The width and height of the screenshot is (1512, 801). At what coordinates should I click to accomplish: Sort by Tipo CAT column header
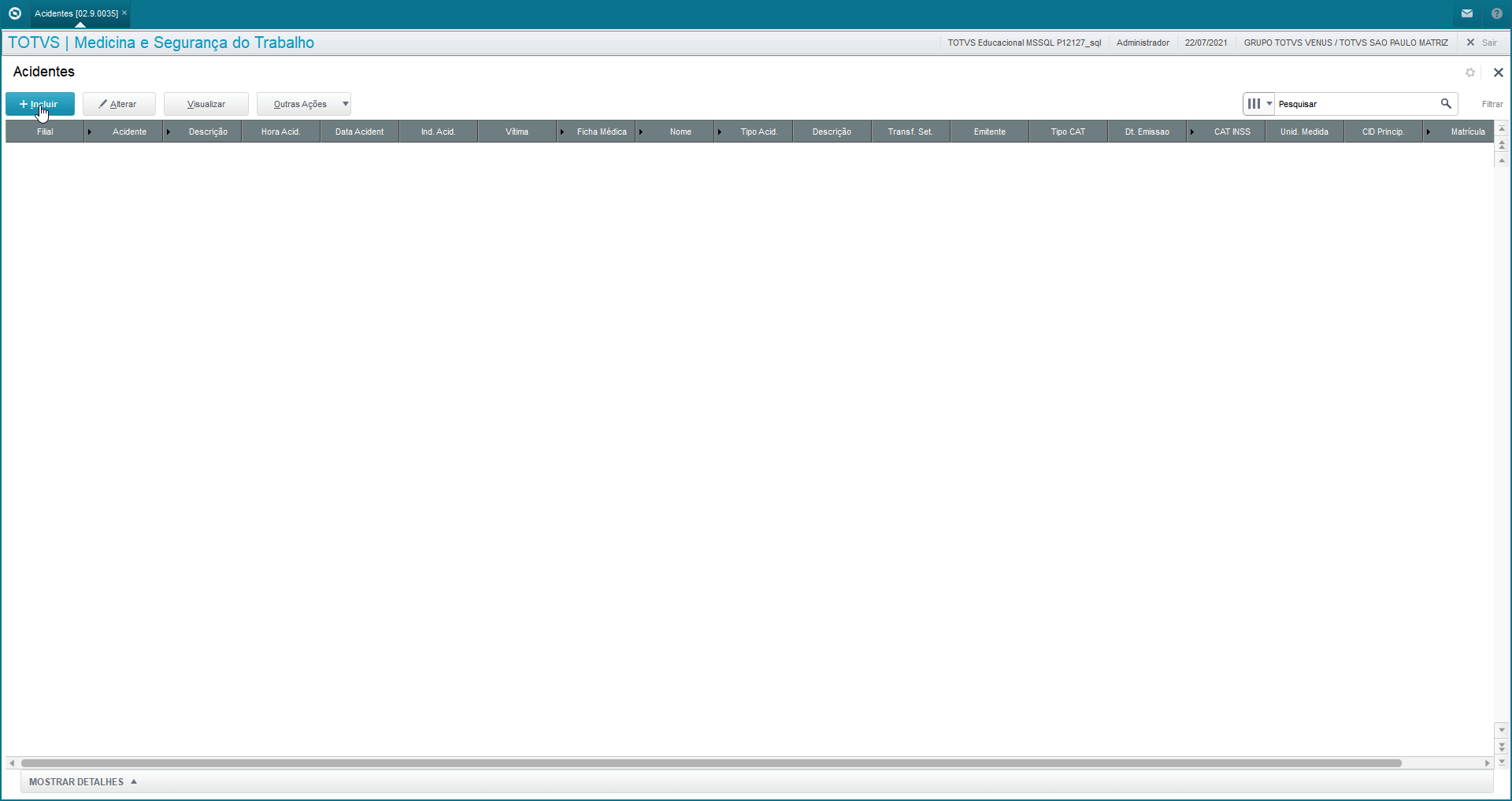pyautogui.click(x=1068, y=132)
